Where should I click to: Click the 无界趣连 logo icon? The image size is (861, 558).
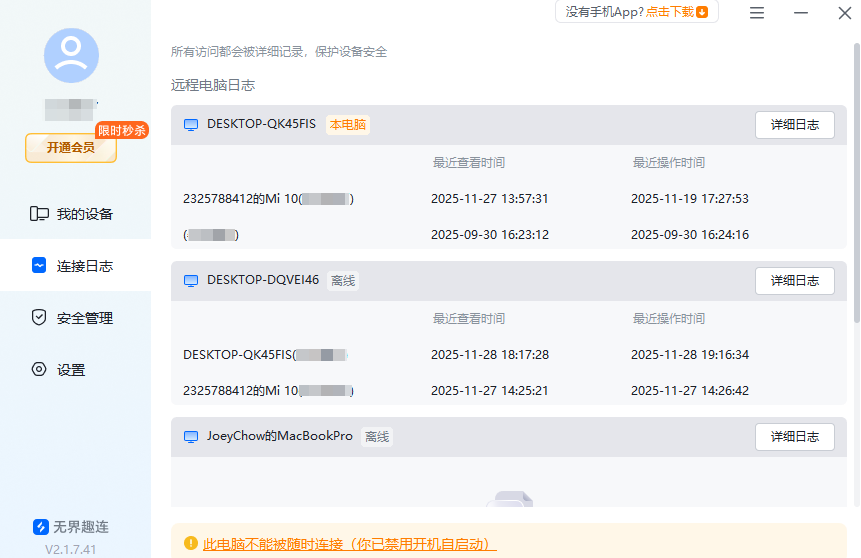[41, 527]
